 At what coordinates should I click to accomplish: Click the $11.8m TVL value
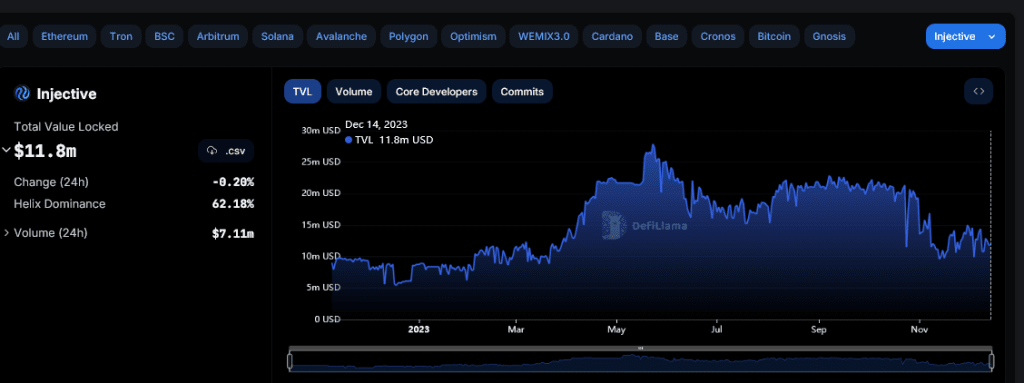45,151
